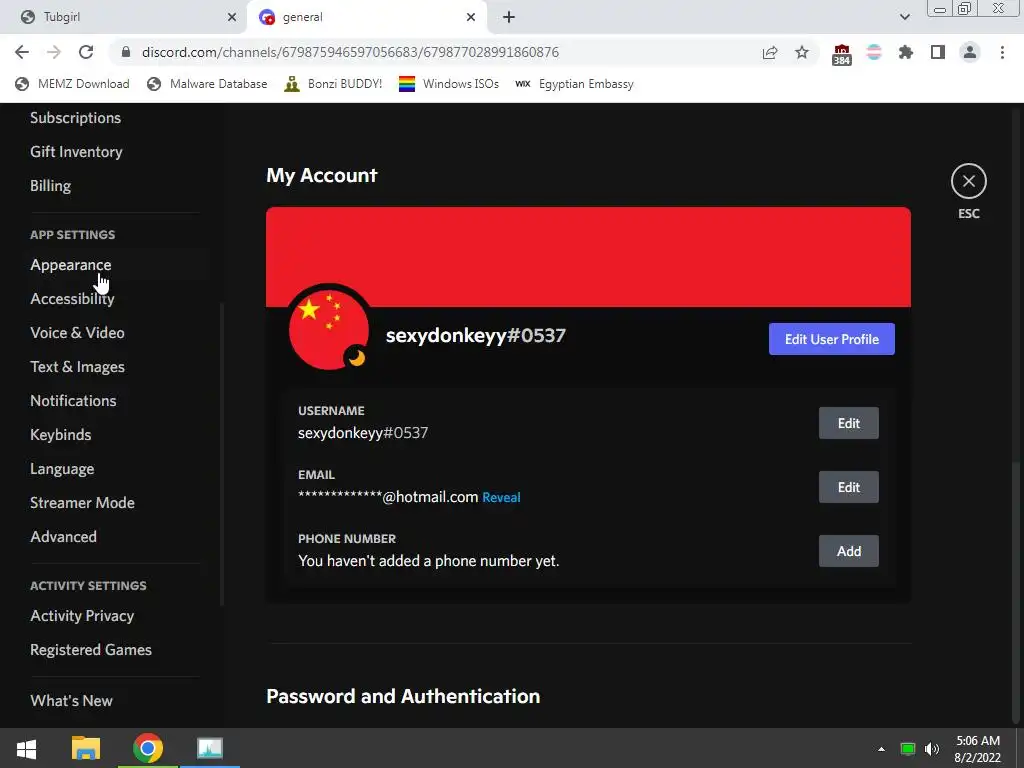Open the File Explorer taskbar icon
This screenshot has width=1024, height=768.
86,748
